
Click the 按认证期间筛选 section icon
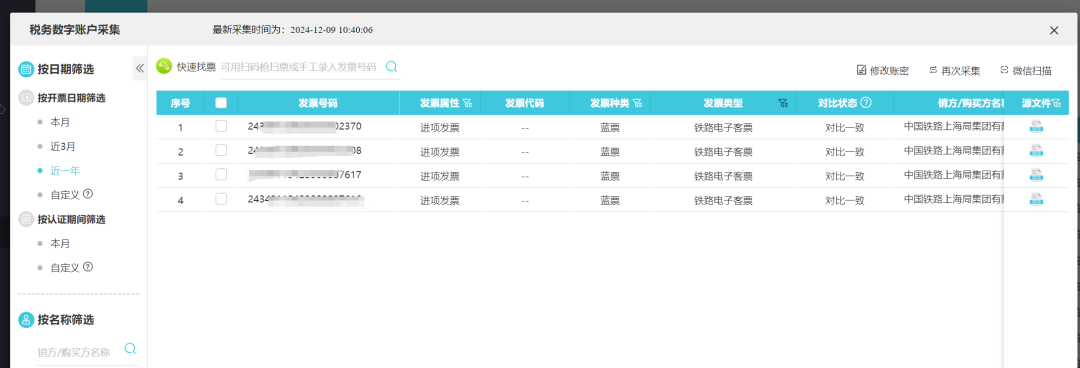[x=26, y=219]
